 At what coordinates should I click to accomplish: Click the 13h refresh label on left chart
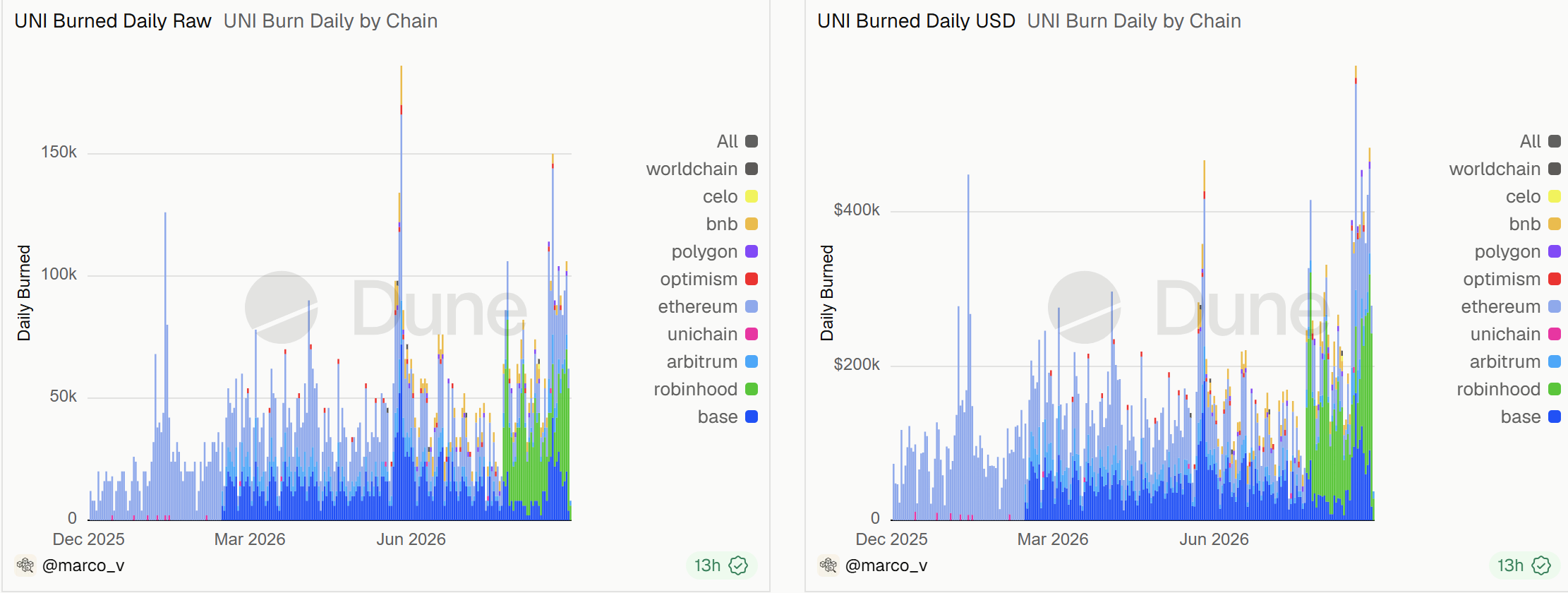coord(707,565)
